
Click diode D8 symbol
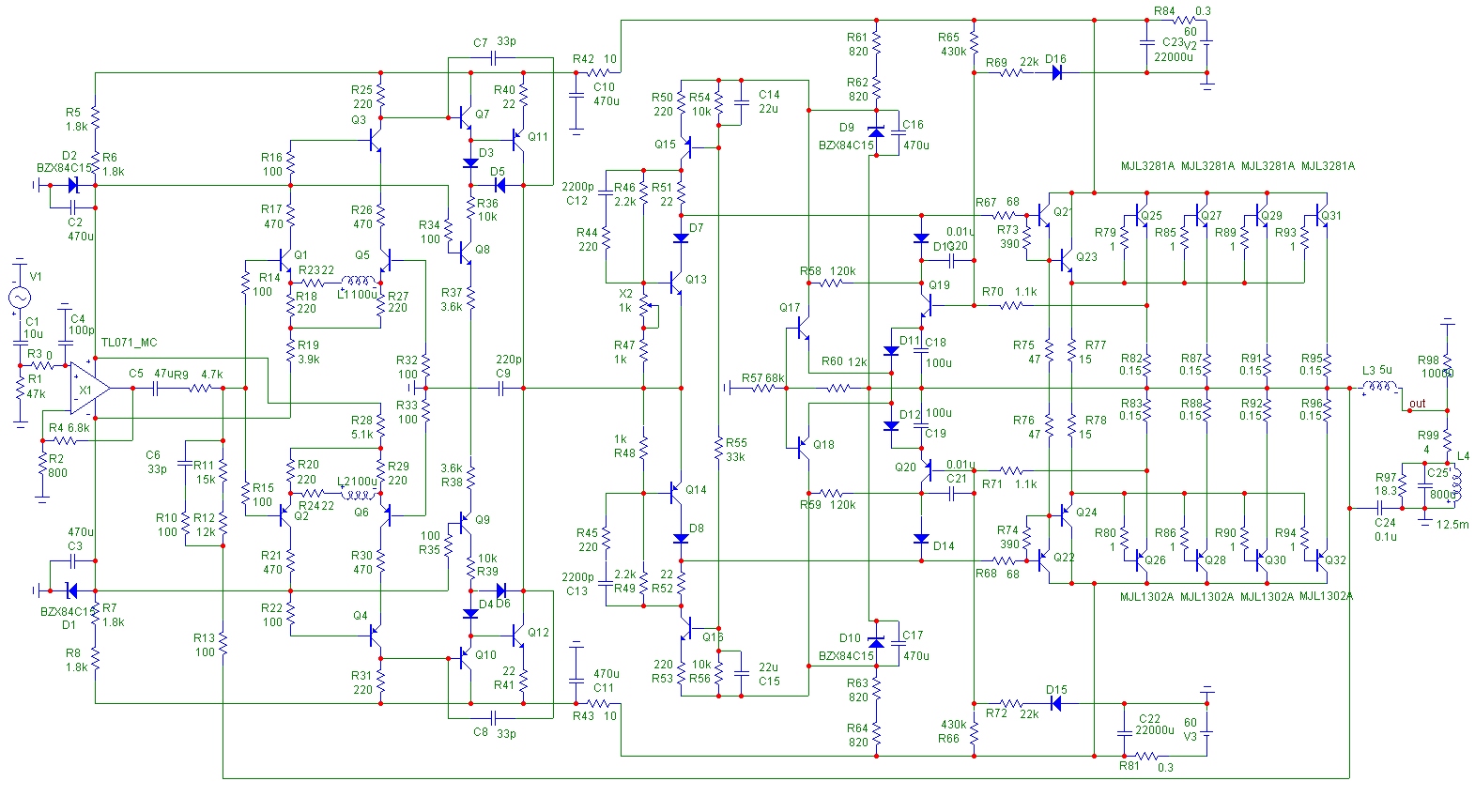[681, 538]
